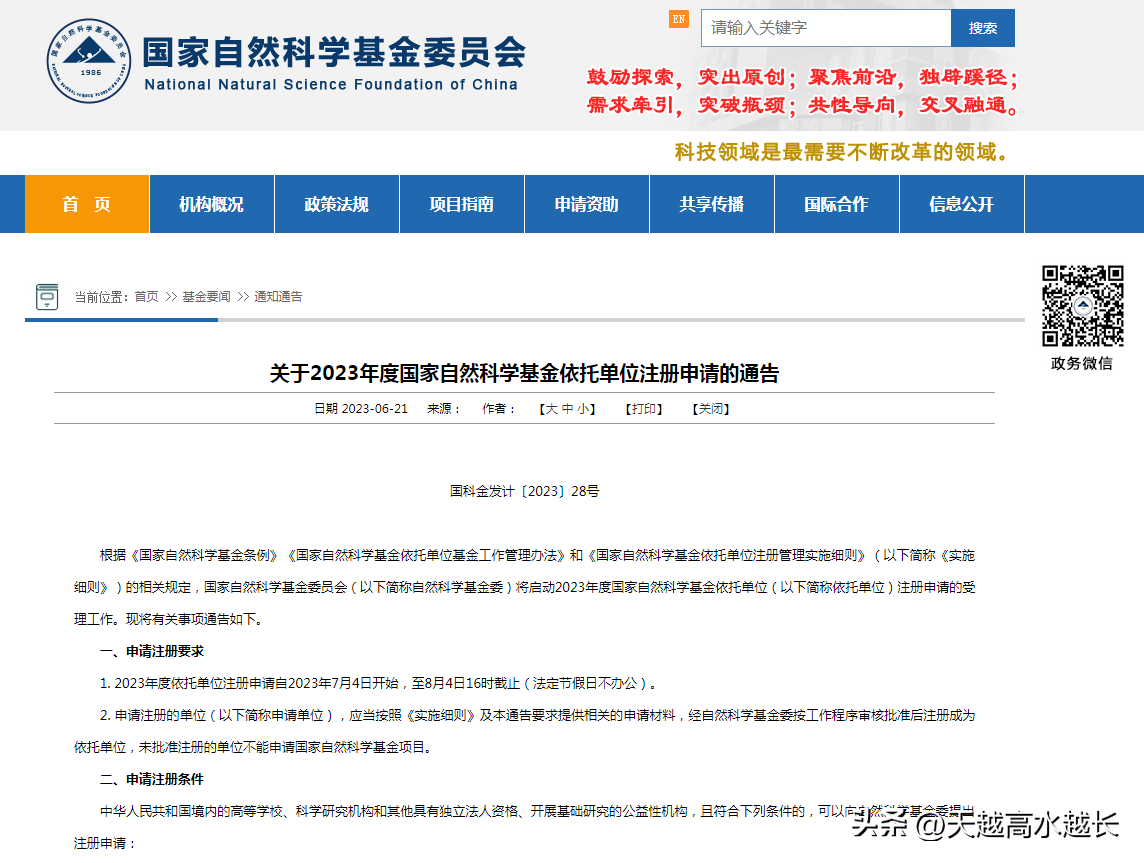Click the 首页 breadcrumb link
1144x863 pixels.
(147, 296)
